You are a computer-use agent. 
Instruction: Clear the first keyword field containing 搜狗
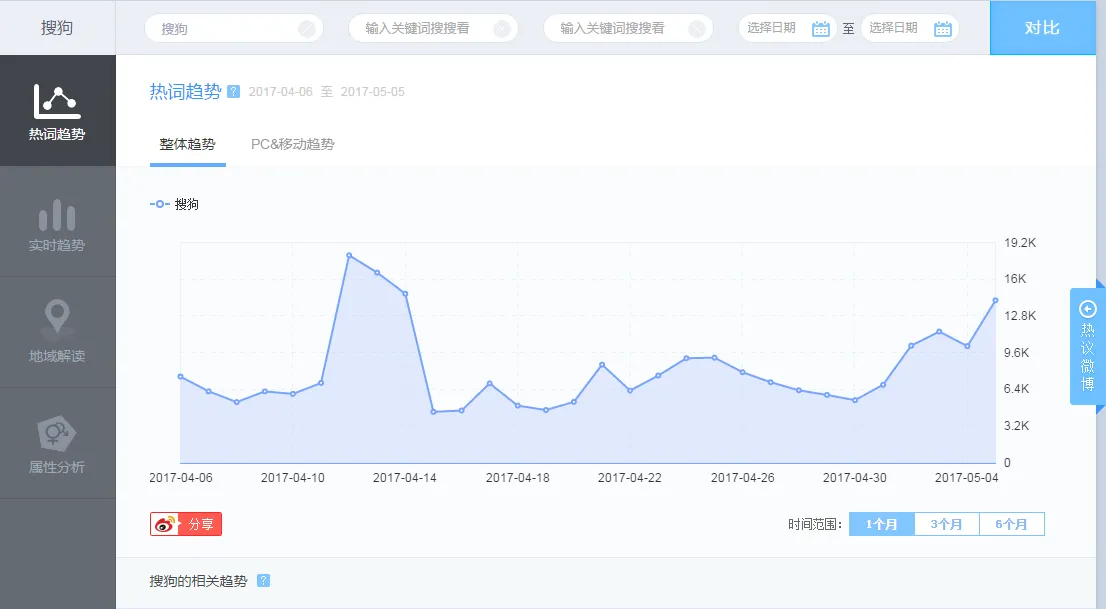pyautogui.click(x=307, y=29)
